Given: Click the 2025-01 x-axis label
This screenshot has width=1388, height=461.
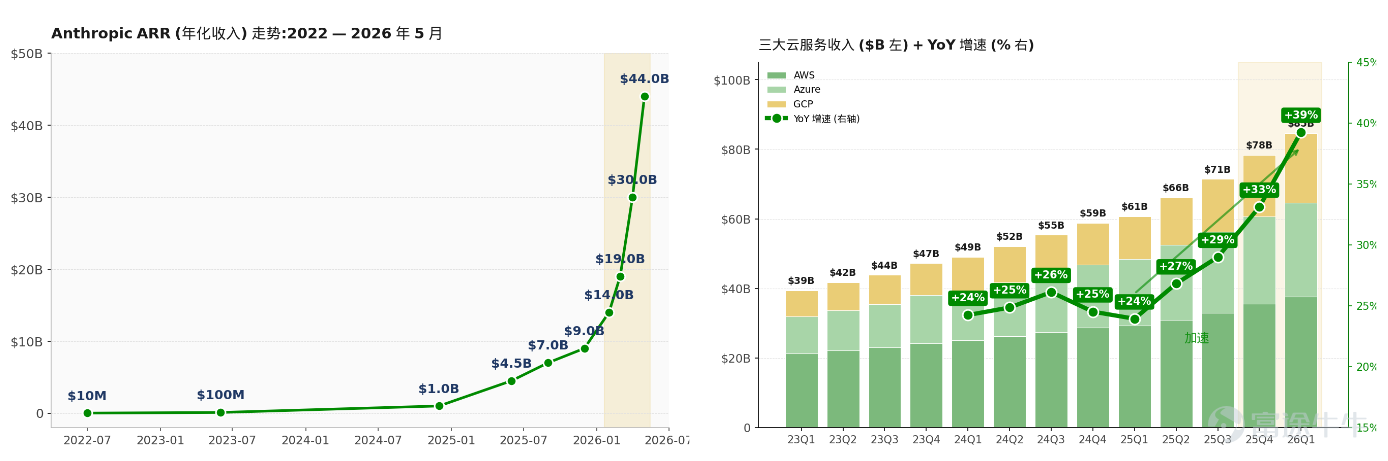Looking at the screenshot, I should click(x=451, y=440).
